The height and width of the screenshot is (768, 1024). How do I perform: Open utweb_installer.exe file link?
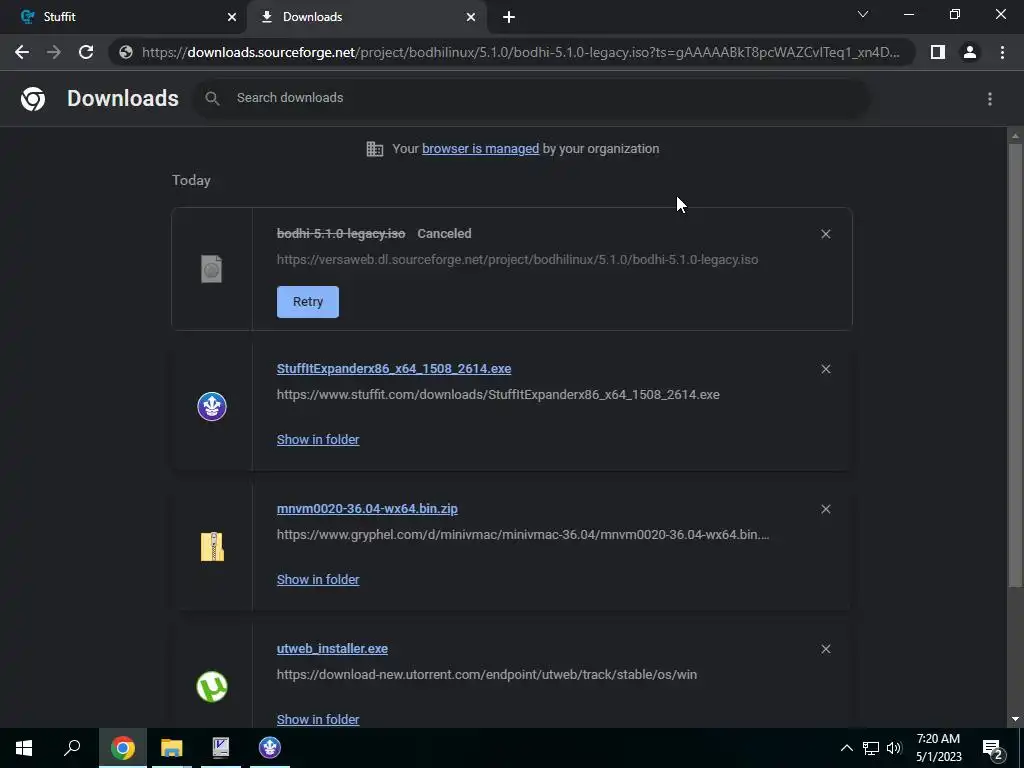click(332, 648)
